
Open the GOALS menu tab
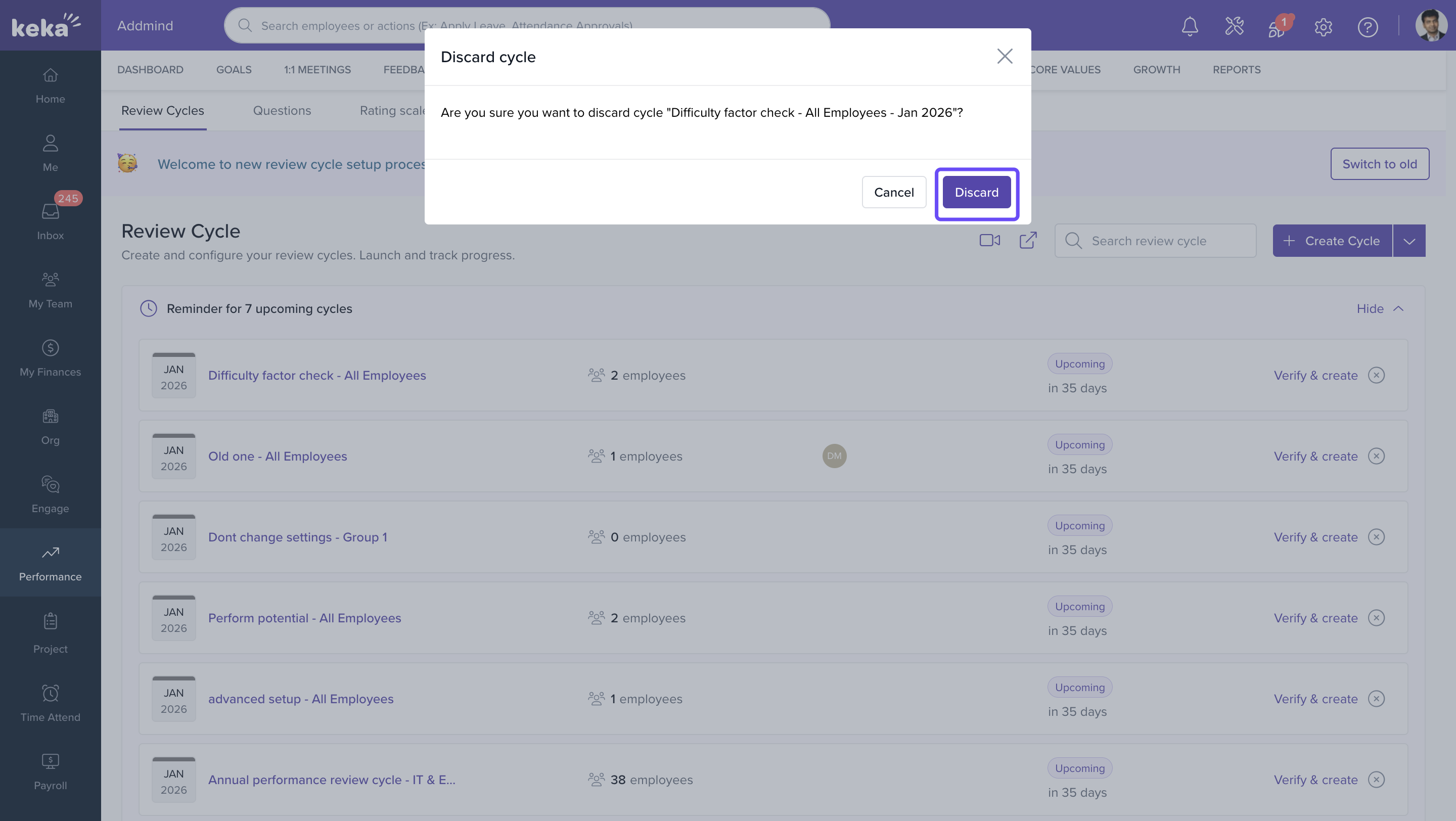coord(234,69)
